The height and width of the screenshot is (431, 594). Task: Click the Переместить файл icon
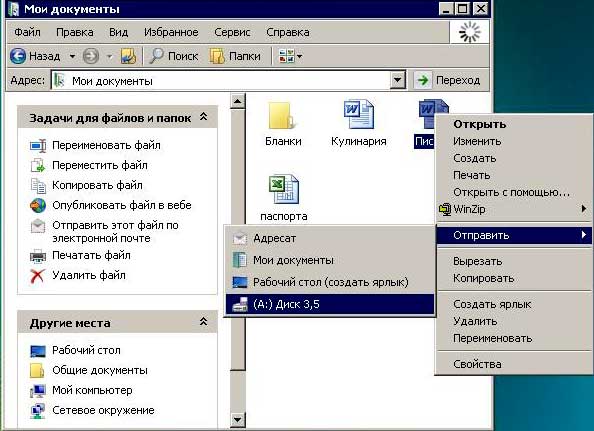click(38, 166)
